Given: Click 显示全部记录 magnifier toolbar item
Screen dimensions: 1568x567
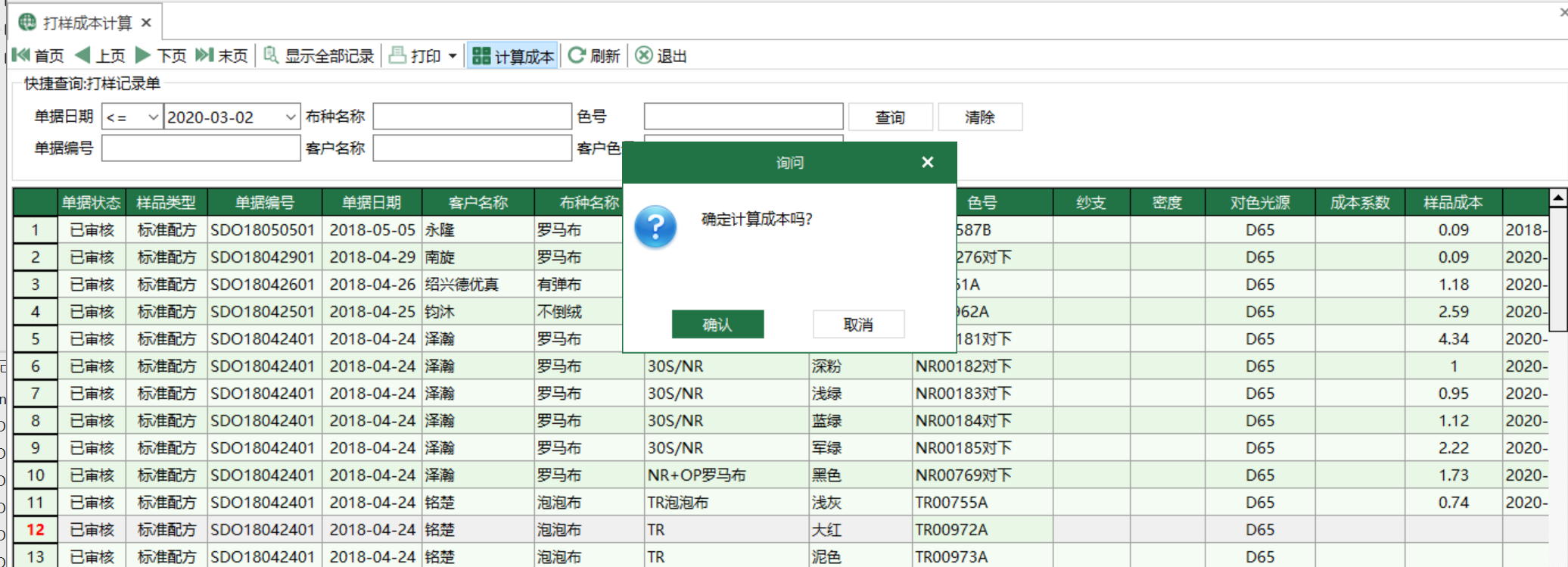Looking at the screenshot, I should tap(319, 55).
